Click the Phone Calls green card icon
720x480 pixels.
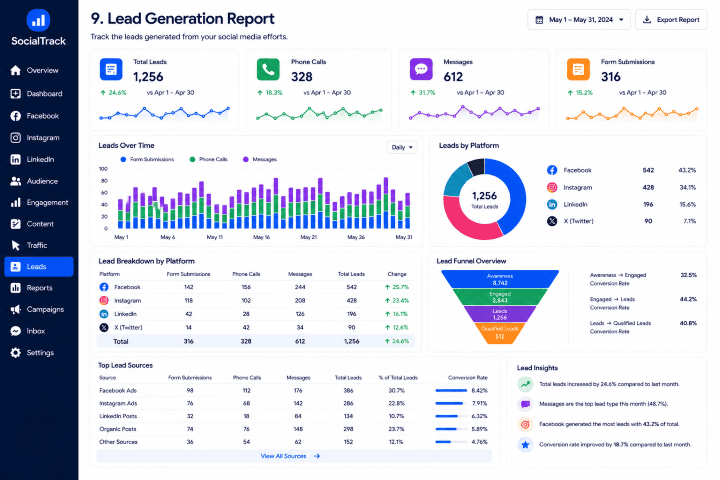[268, 69]
